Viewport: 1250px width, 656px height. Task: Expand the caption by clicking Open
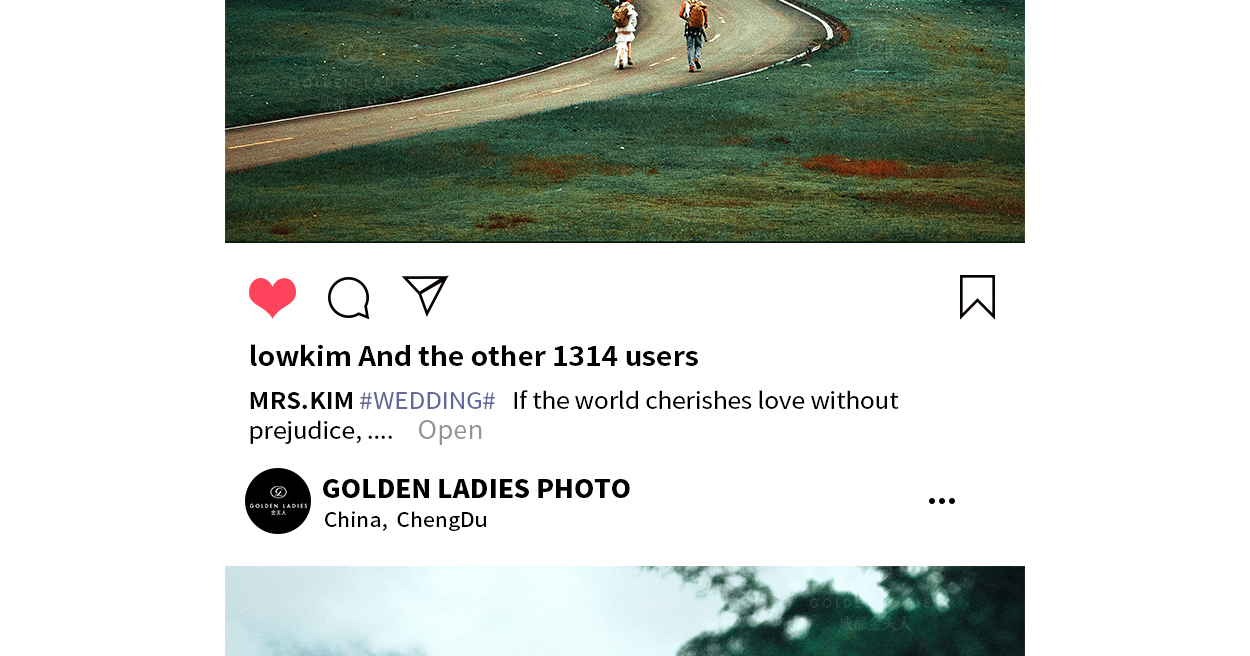(x=450, y=430)
